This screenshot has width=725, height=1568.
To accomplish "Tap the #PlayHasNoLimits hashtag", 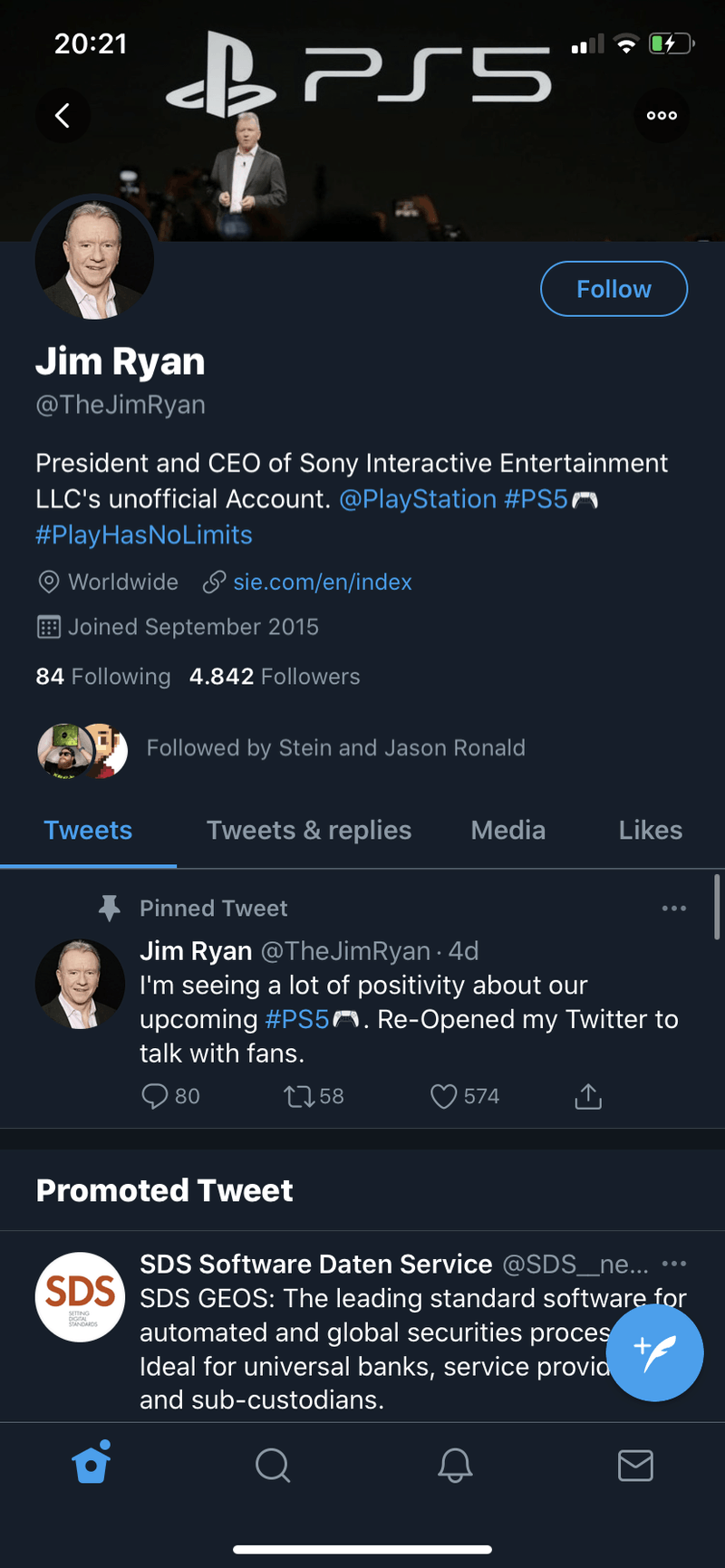I will click(x=144, y=535).
